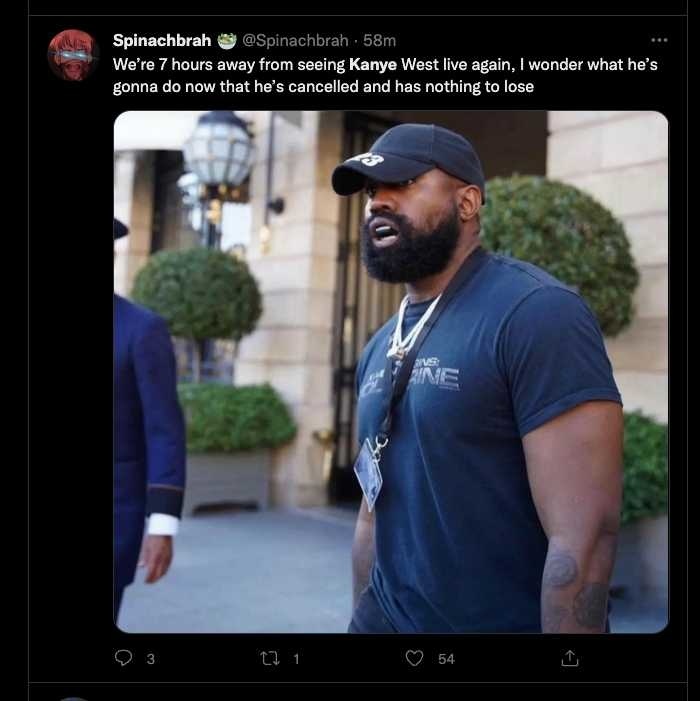Open the three-dot more options menu
The height and width of the screenshot is (701, 700).
659,40
